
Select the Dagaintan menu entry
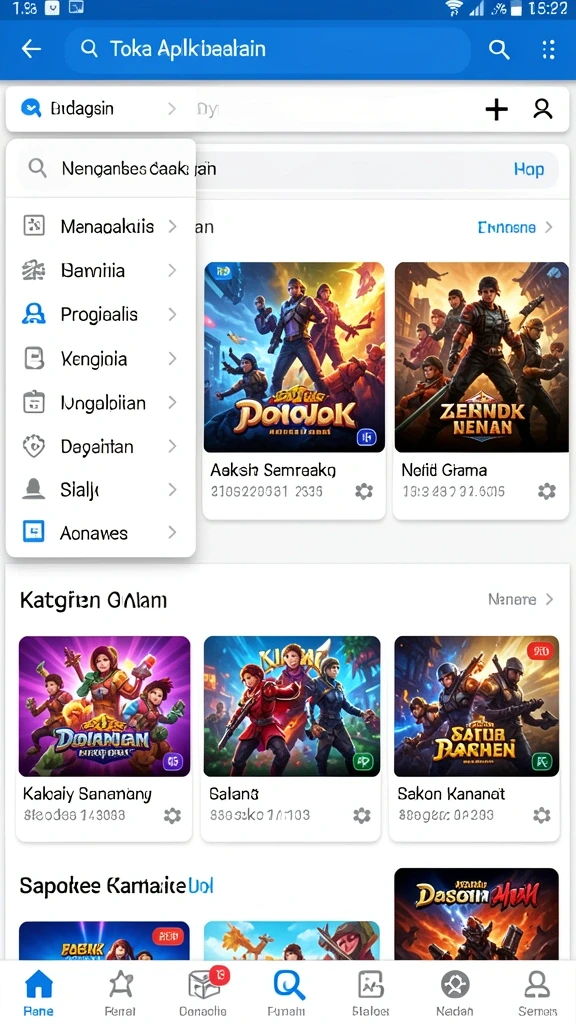[101, 447]
